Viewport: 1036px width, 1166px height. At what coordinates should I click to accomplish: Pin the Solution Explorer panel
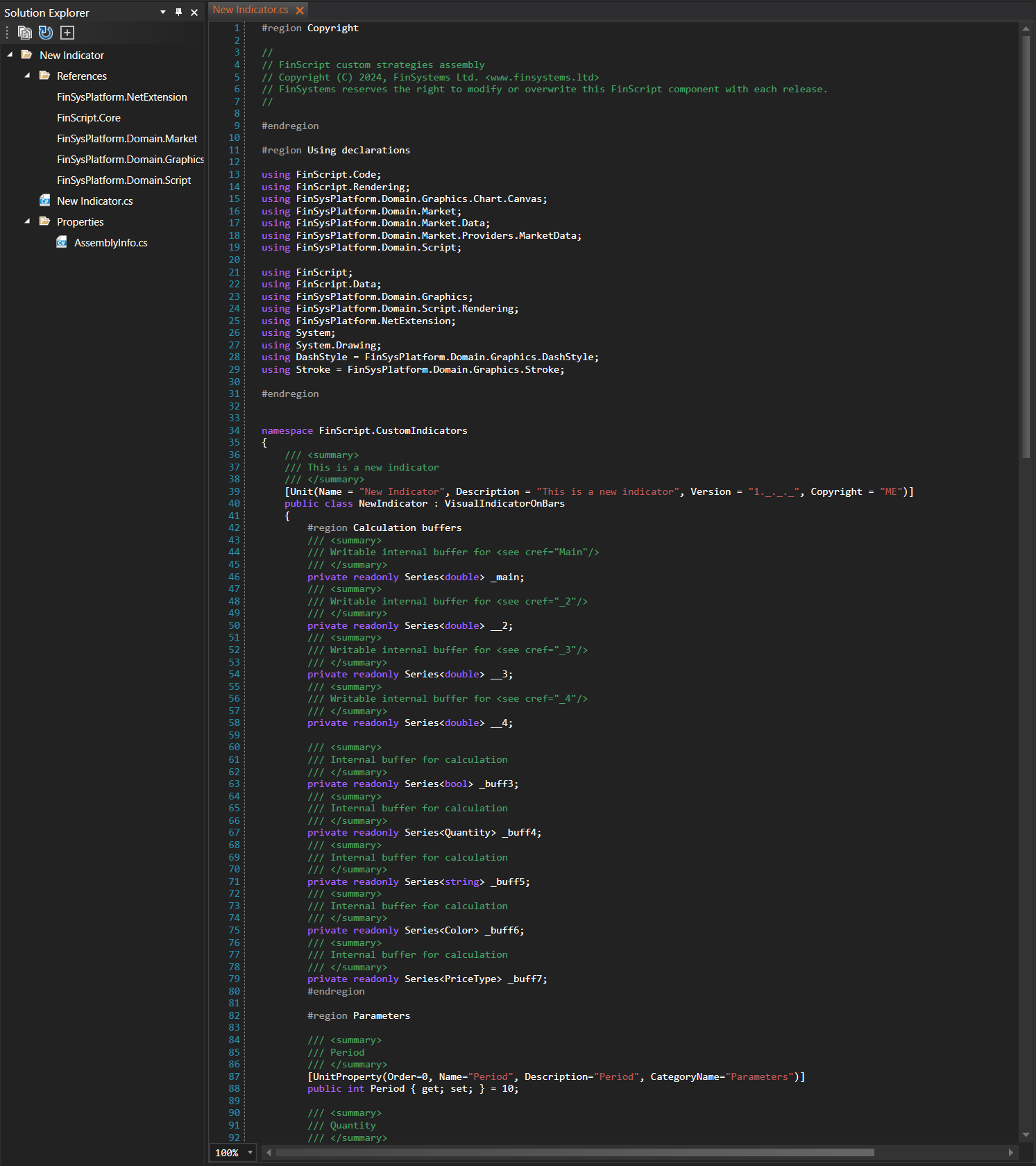[x=178, y=12]
